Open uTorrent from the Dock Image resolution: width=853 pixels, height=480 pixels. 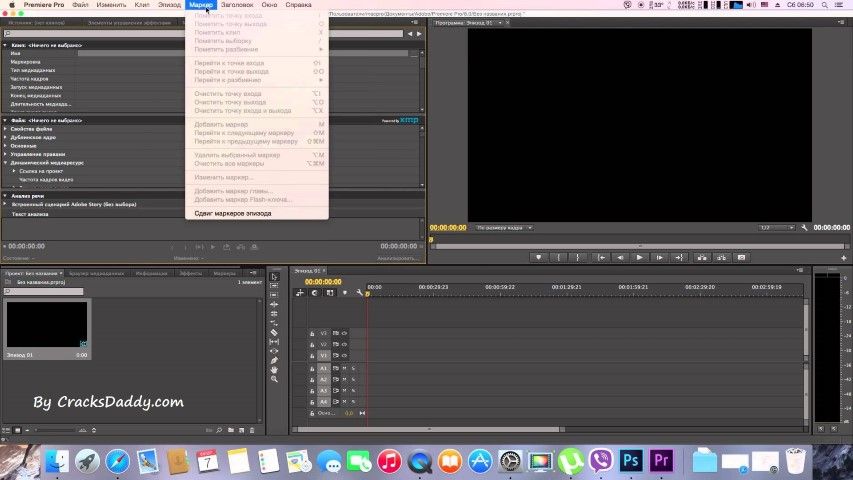point(570,460)
